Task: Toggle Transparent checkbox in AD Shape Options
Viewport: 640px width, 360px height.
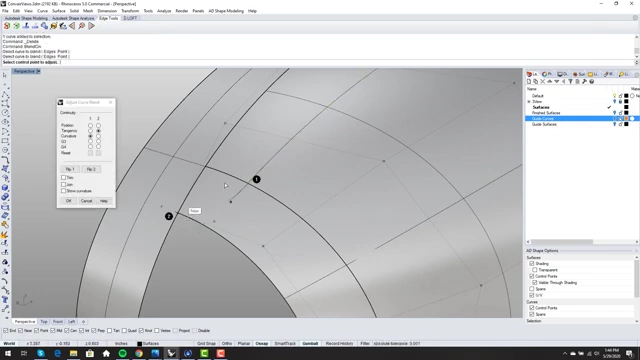Action: click(x=535, y=270)
